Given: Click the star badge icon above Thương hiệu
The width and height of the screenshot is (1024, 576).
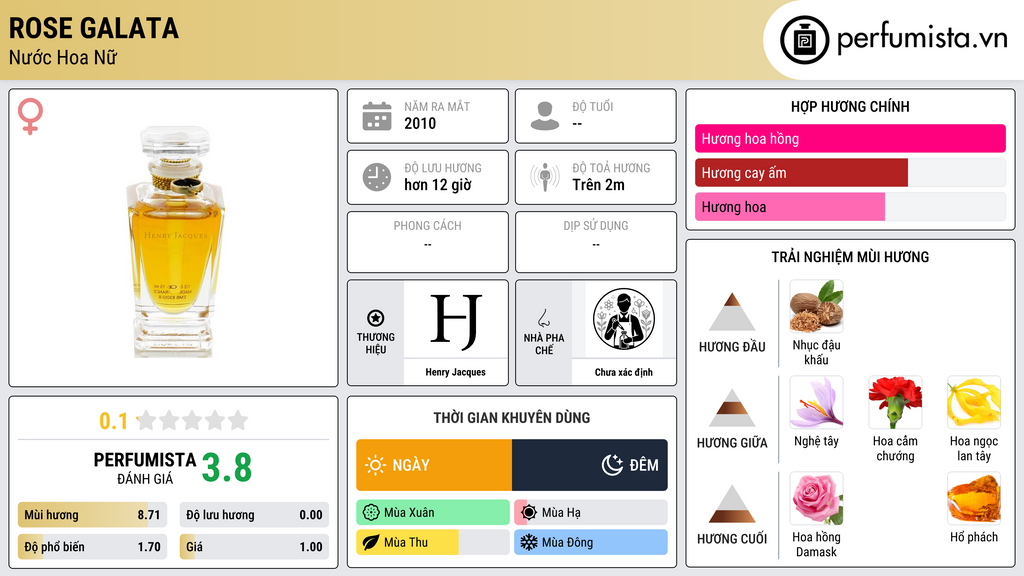Looking at the screenshot, I should coord(376,318).
